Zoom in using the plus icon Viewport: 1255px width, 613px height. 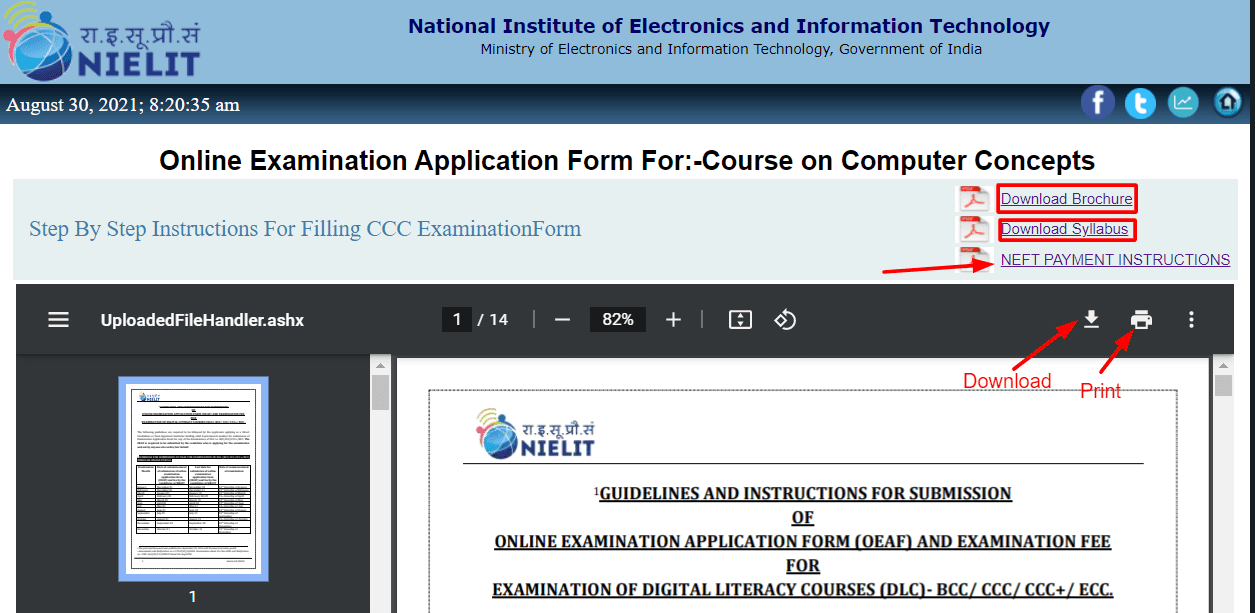[673, 319]
